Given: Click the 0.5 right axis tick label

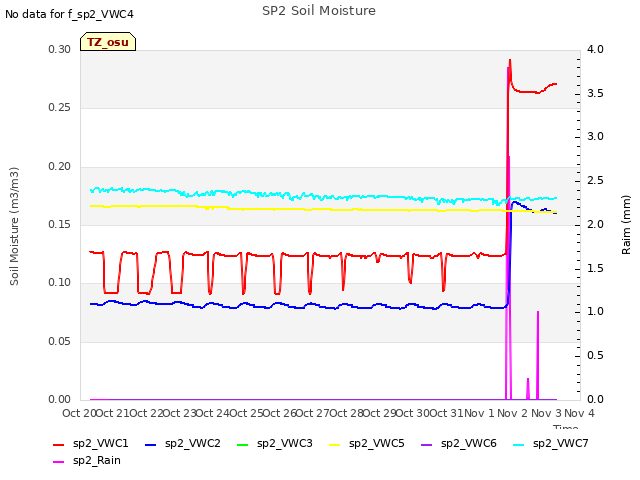Looking at the screenshot, I should (595, 356).
